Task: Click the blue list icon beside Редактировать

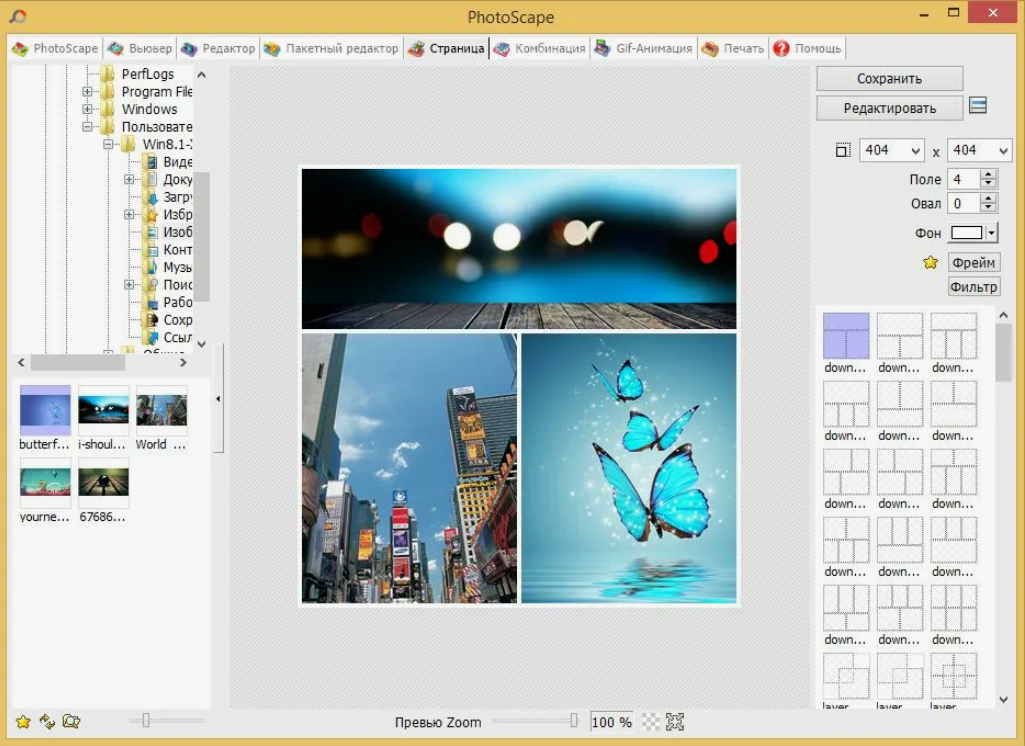Action: 978,105
